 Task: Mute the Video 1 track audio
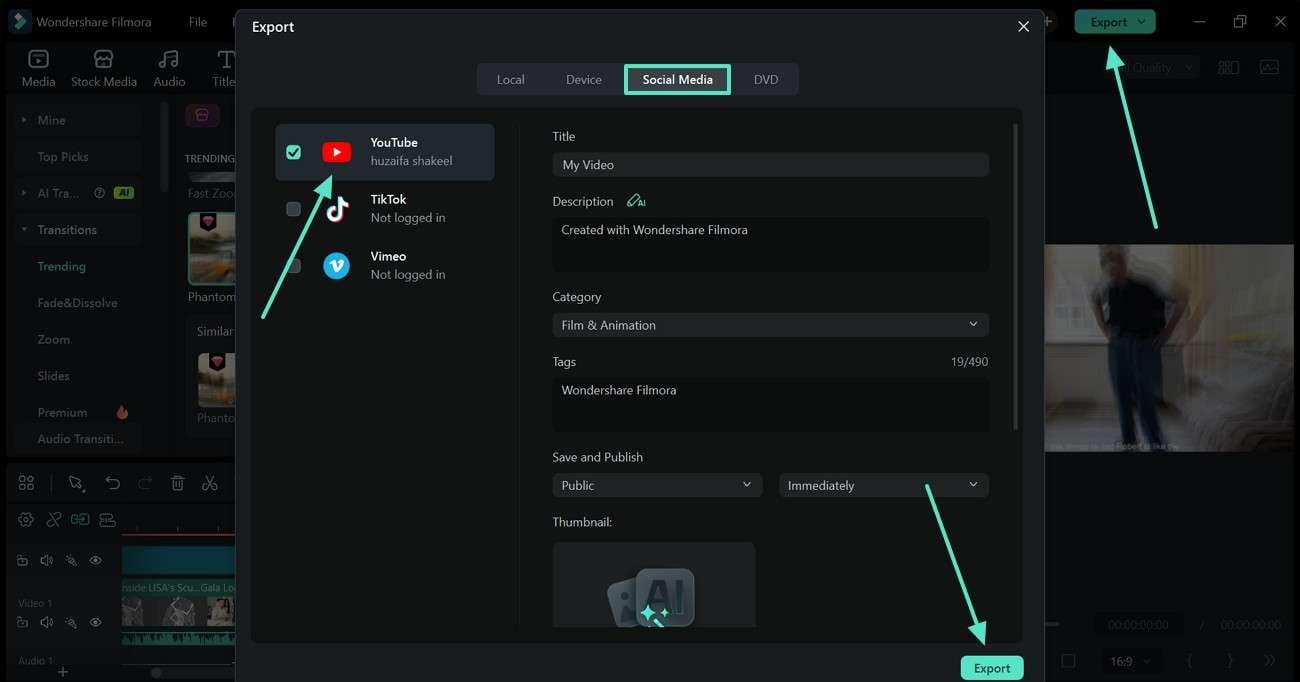[46, 622]
